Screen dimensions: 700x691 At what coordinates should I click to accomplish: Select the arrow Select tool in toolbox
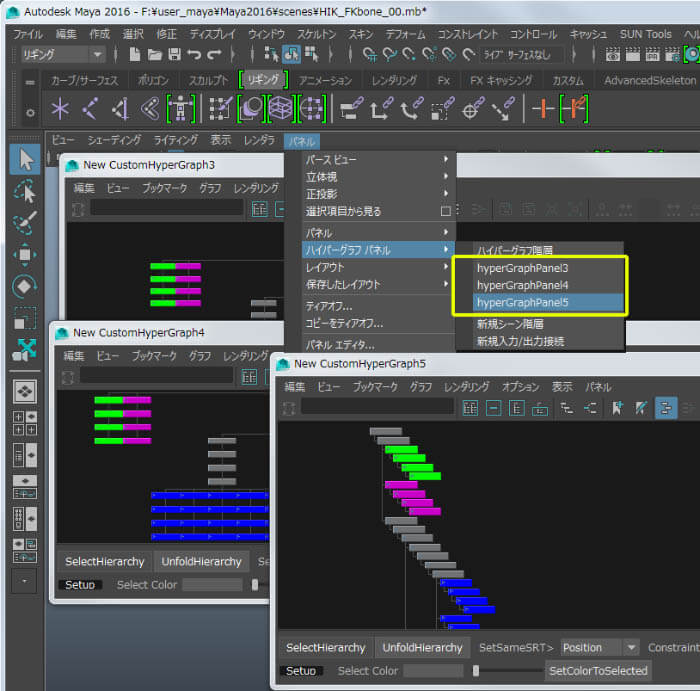click(x=25, y=159)
